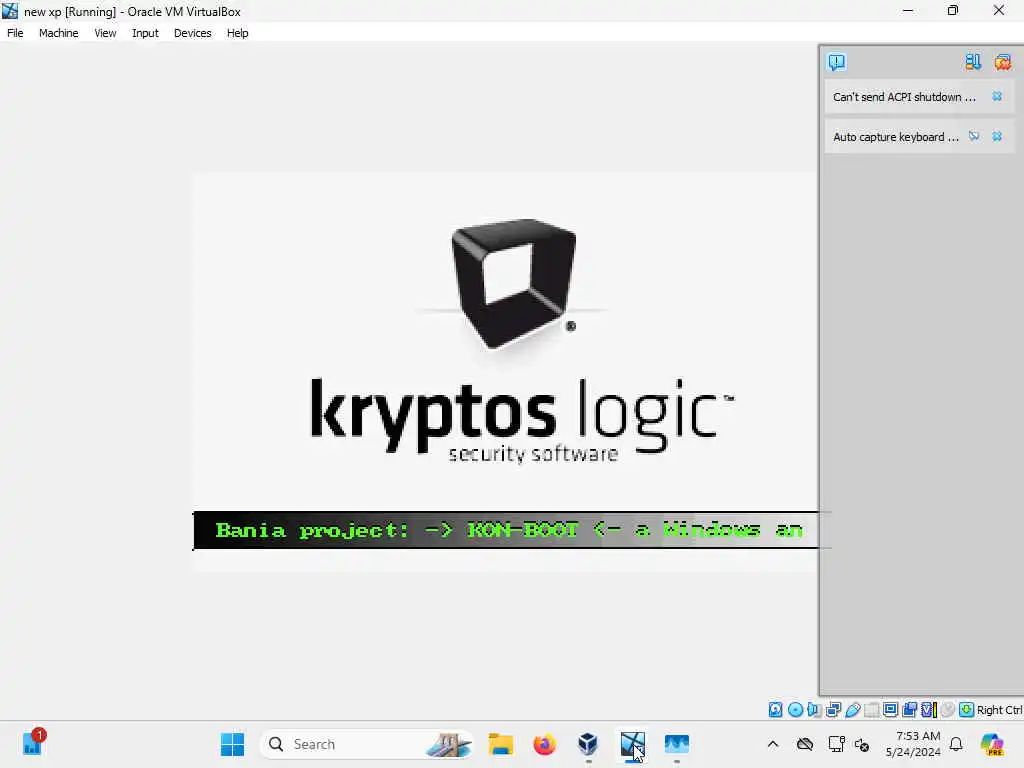Open Firefox from the taskbar

(544, 744)
